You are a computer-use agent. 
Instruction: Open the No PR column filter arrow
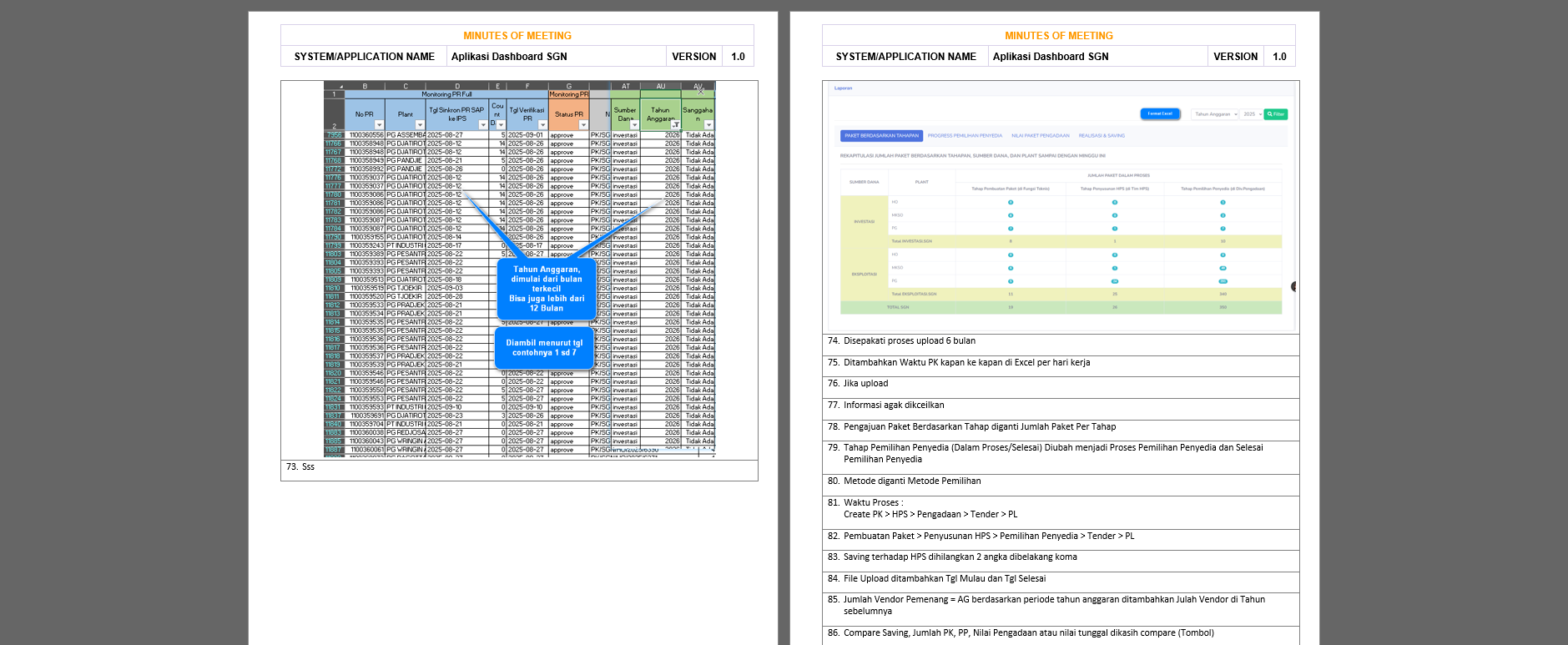[x=379, y=125]
